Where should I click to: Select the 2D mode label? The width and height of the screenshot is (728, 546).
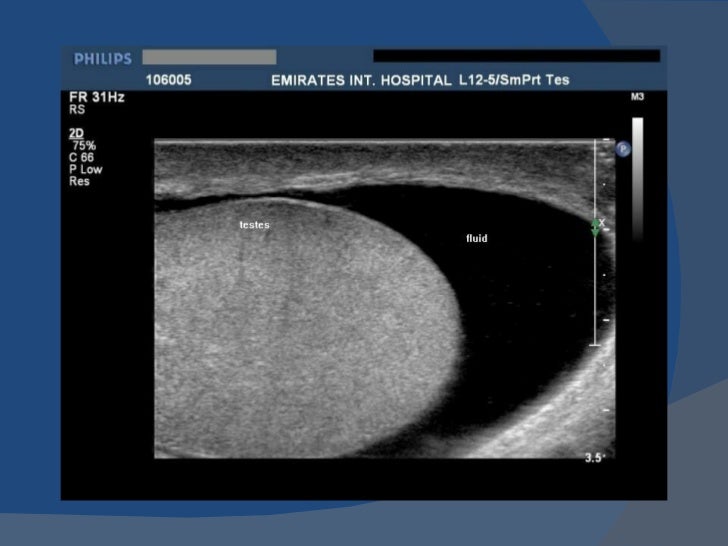(76, 133)
